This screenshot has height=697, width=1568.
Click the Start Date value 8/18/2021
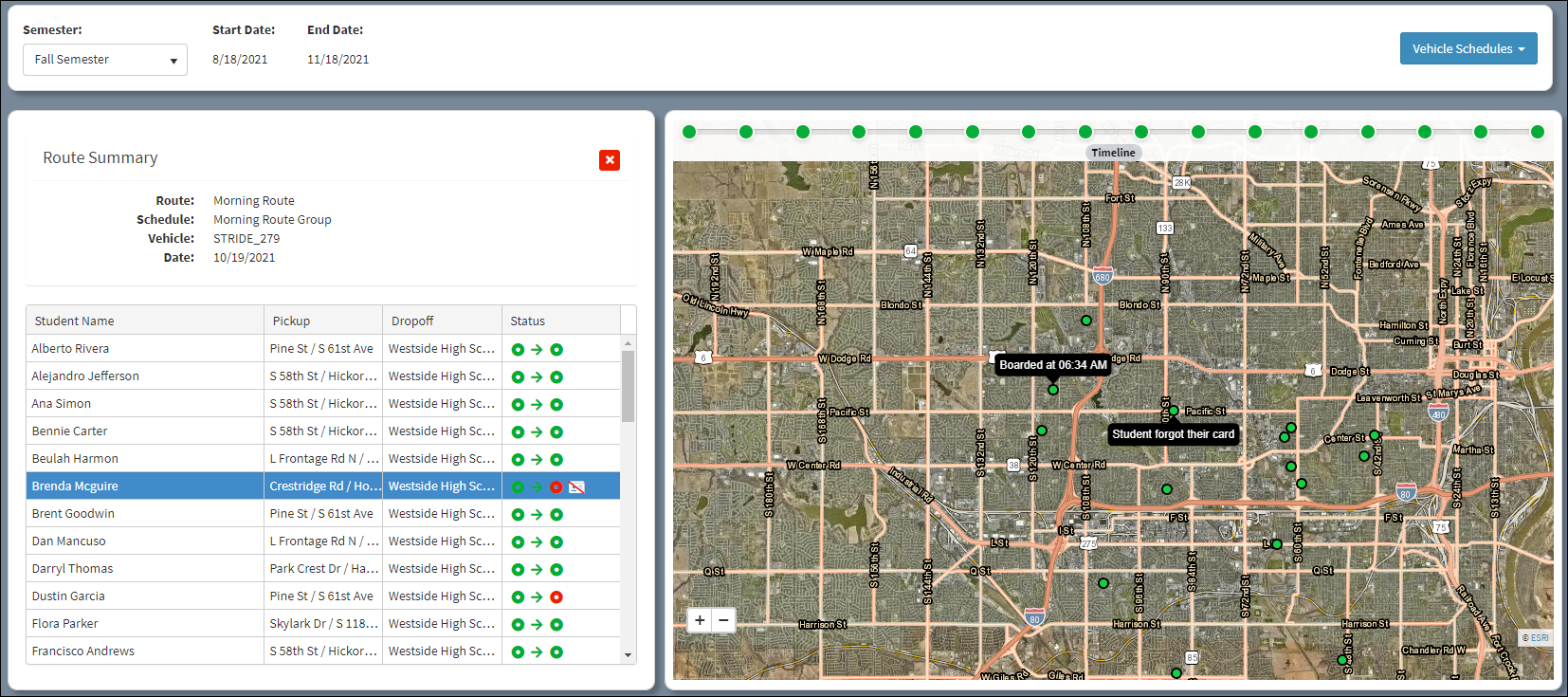point(240,60)
